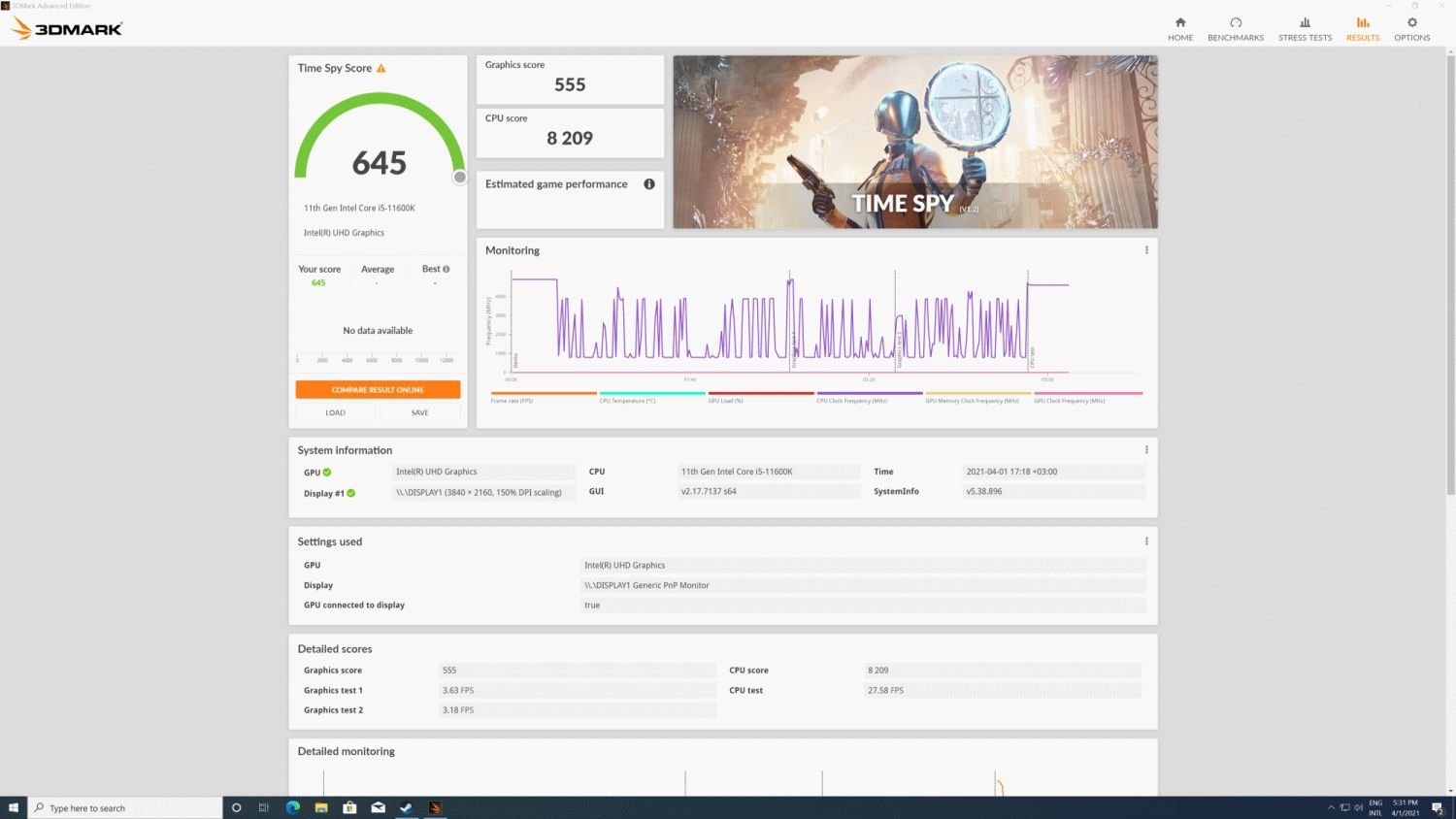Toggle GPU Clock Frequency legend series
Viewport: 1456px width, 819px height.
click(1088, 397)
